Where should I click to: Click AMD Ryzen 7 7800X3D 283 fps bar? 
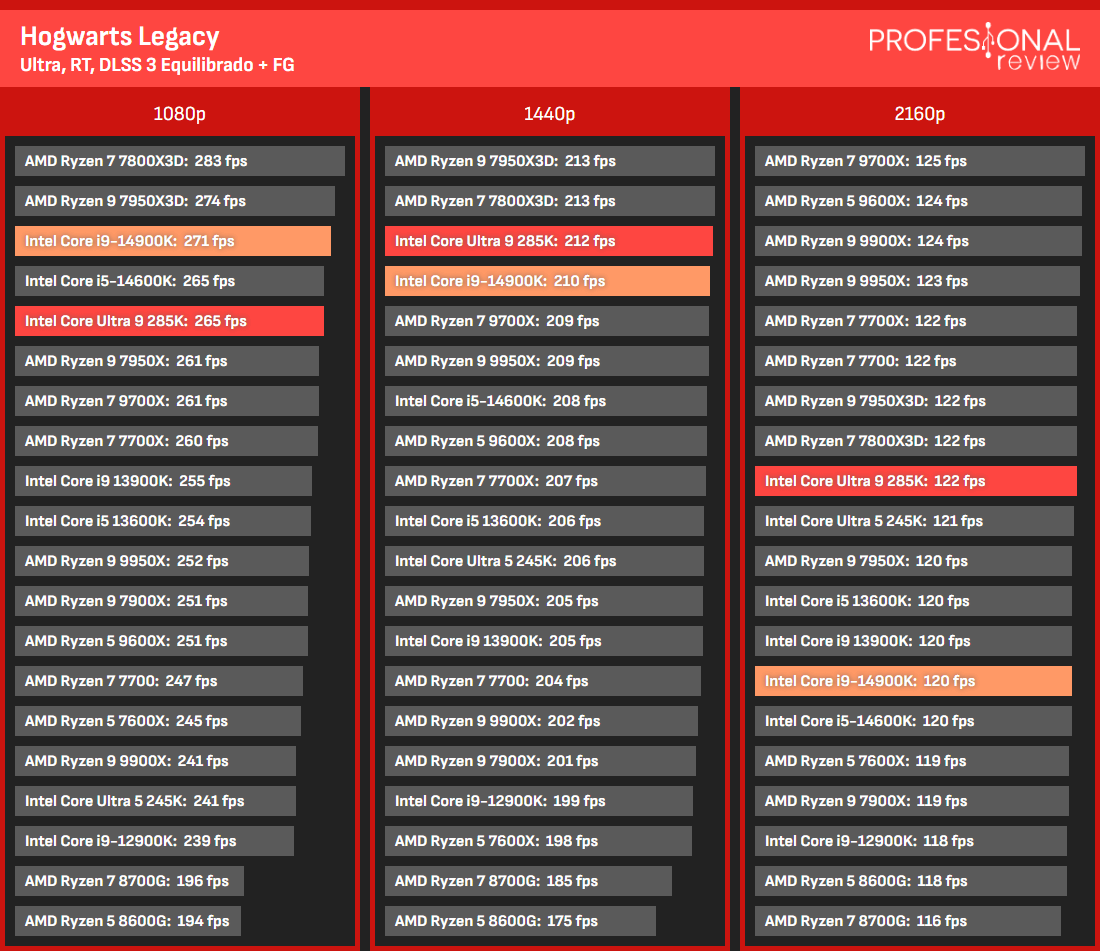(x=180, y=161)
